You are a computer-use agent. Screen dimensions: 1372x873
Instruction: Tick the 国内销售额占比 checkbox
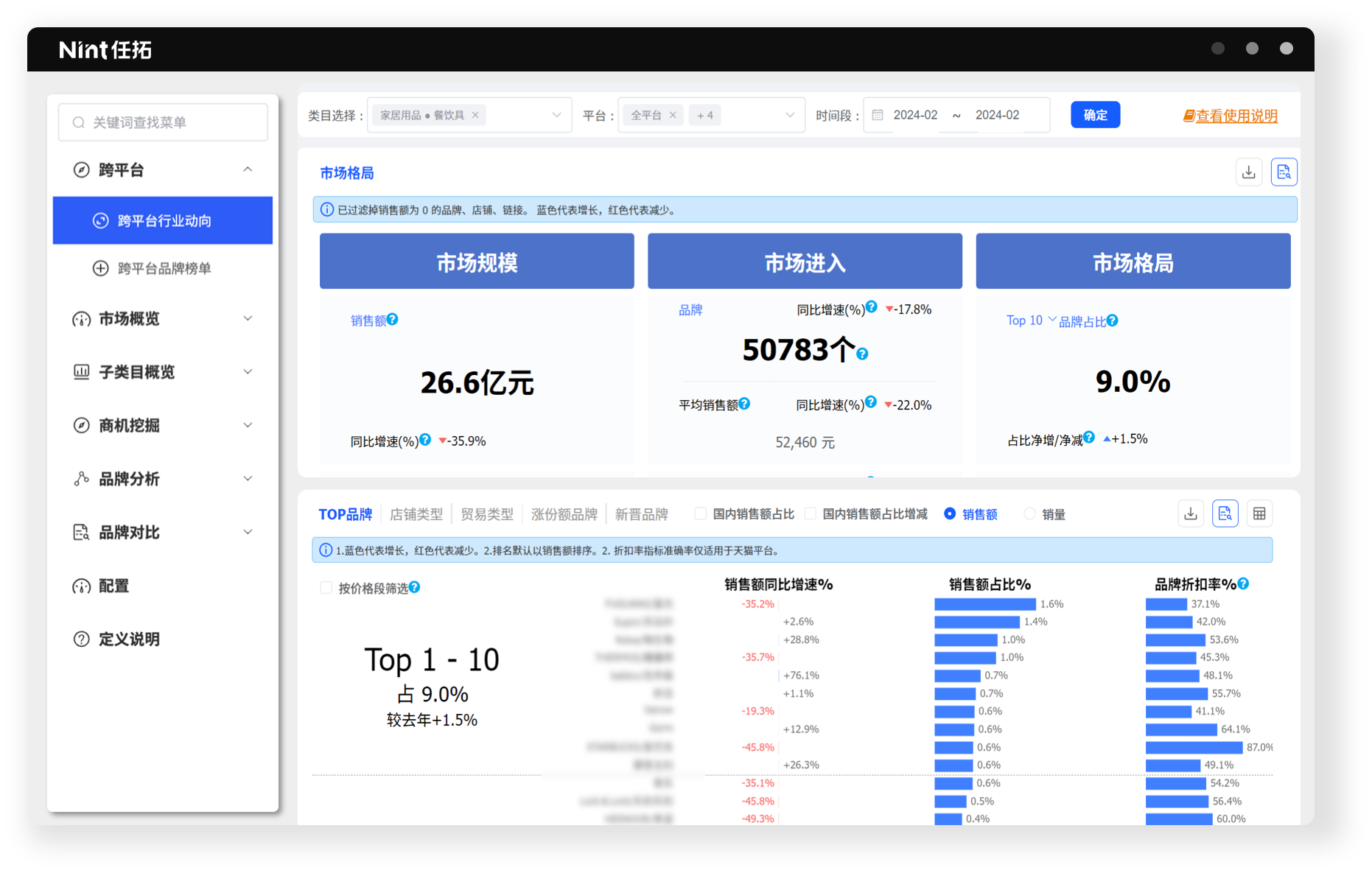click(x=700, y=513)
